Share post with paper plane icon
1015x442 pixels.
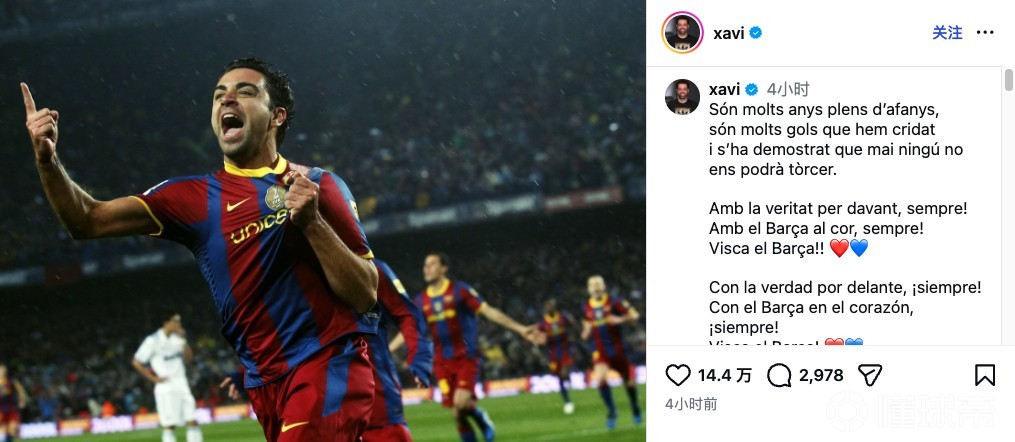click(870, 375)
